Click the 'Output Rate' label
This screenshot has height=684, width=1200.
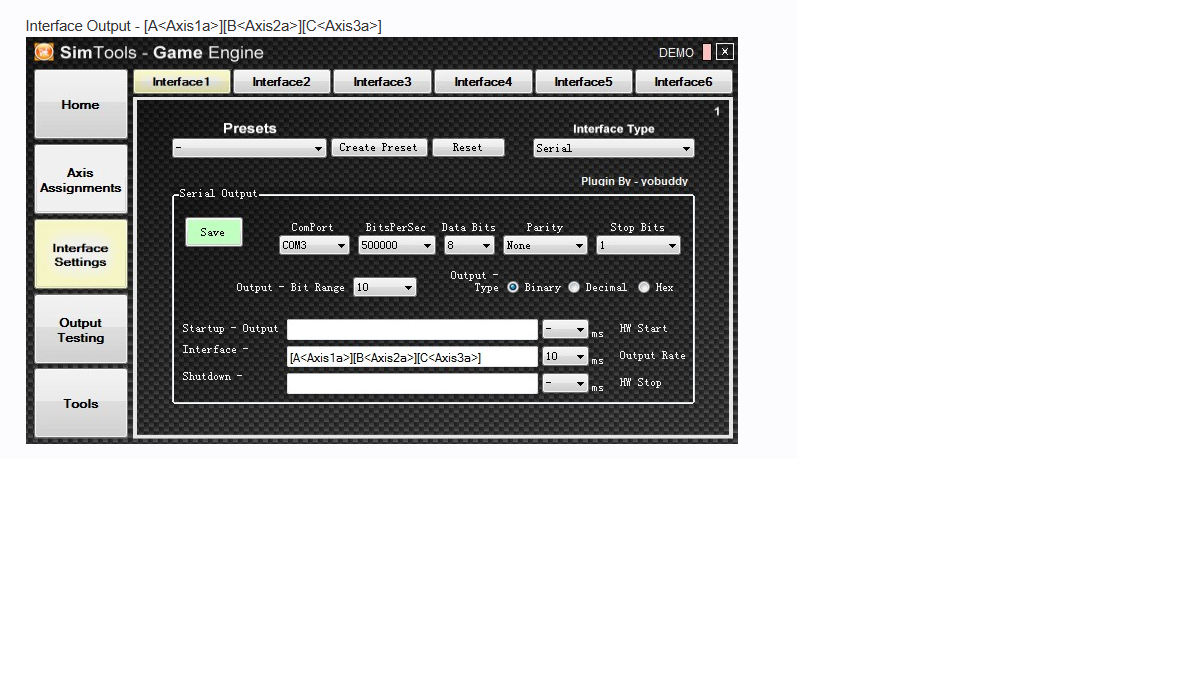point(652,356)
